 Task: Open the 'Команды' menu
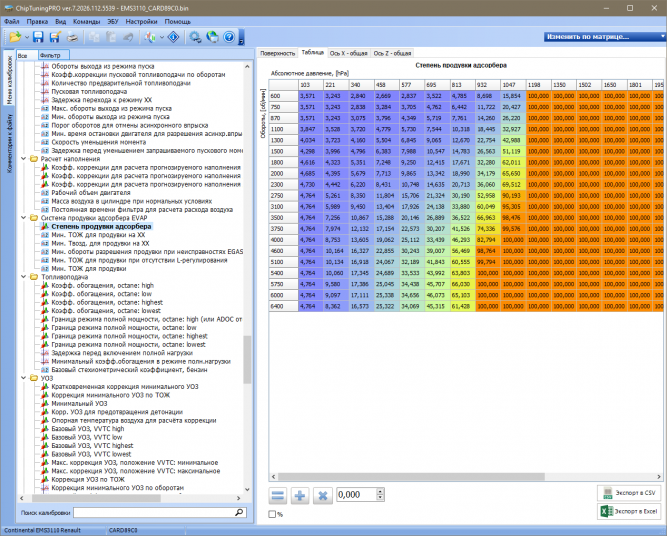coord(86,21)
